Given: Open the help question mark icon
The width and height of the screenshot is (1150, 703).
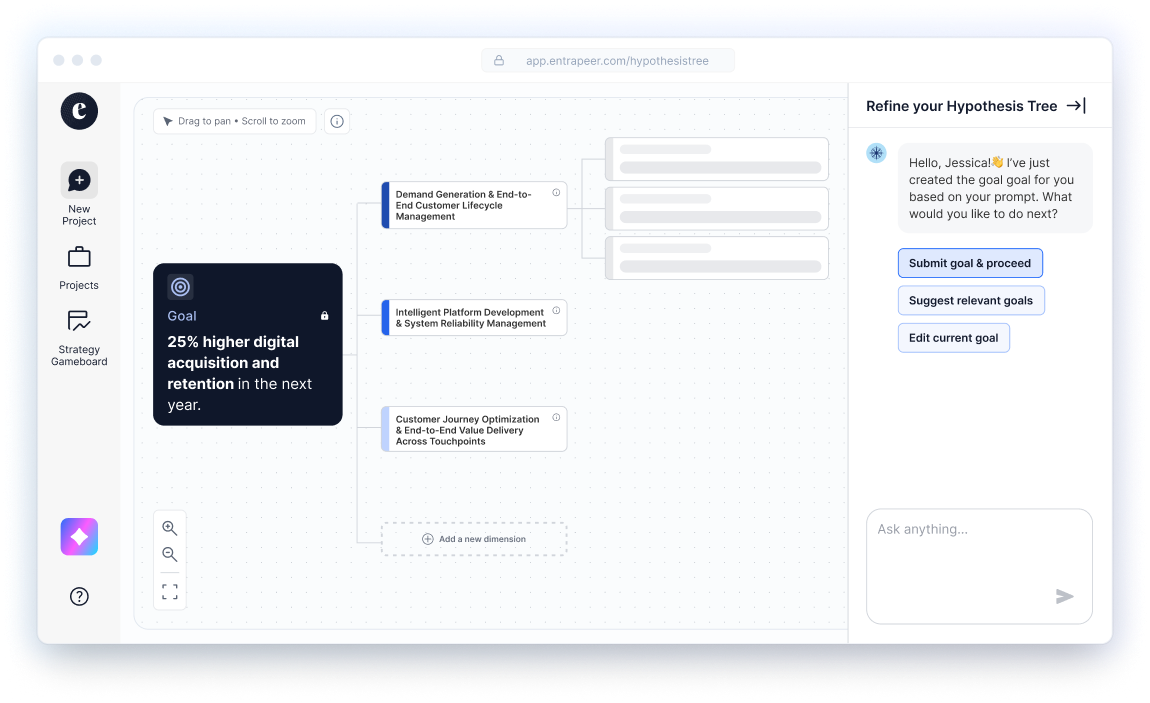Looking at the screenshot, I should point(79,597).
